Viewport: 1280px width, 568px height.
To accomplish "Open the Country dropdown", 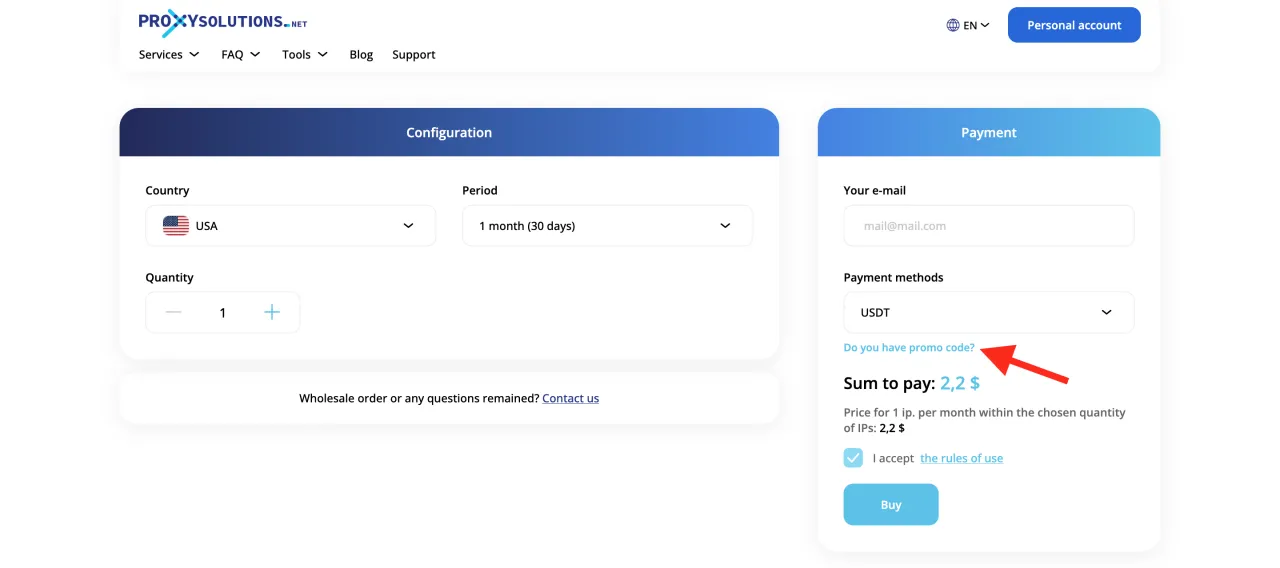I will coord(290,226).
